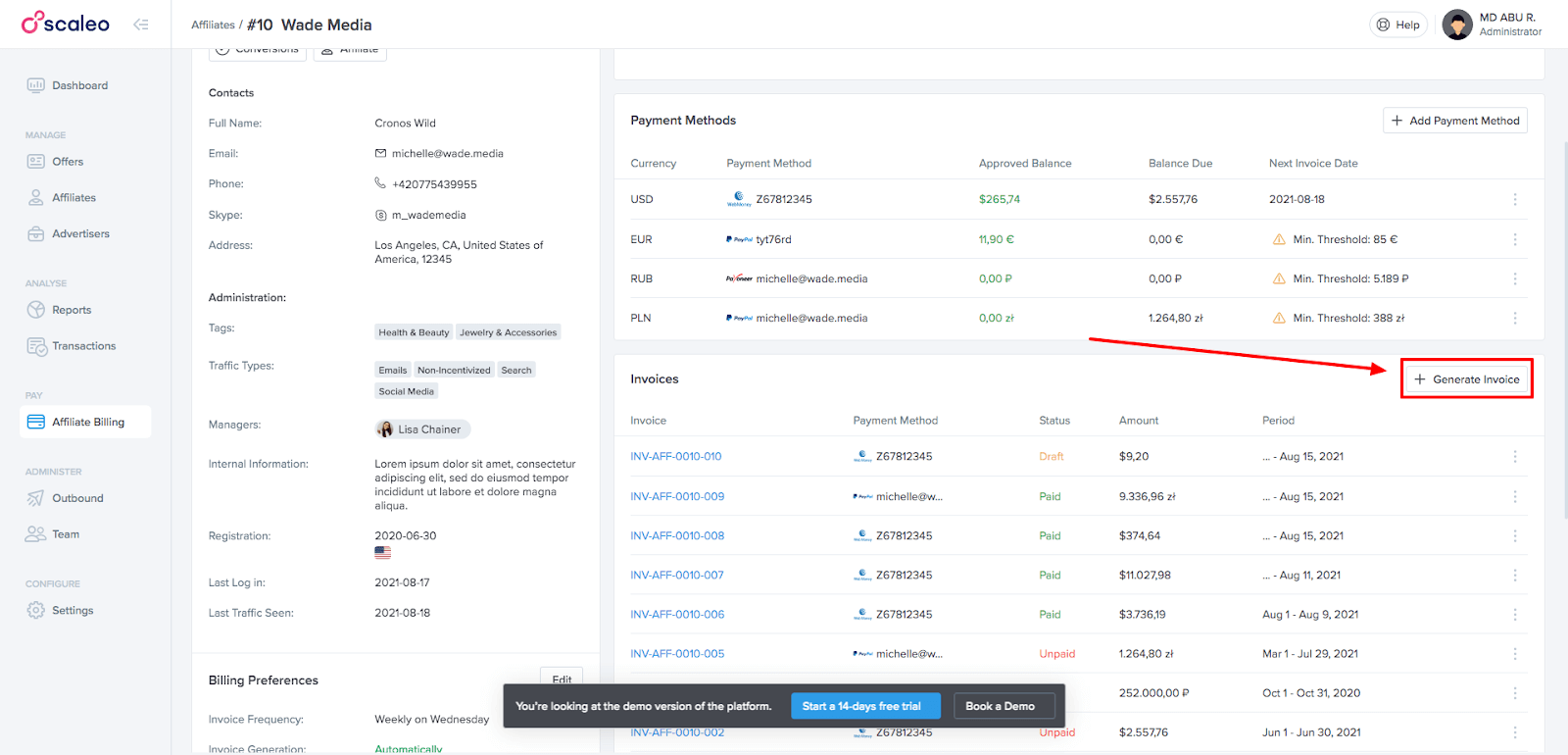Open the Dashboard page icon
The image size is (1568, 755).
click(36, 85)
